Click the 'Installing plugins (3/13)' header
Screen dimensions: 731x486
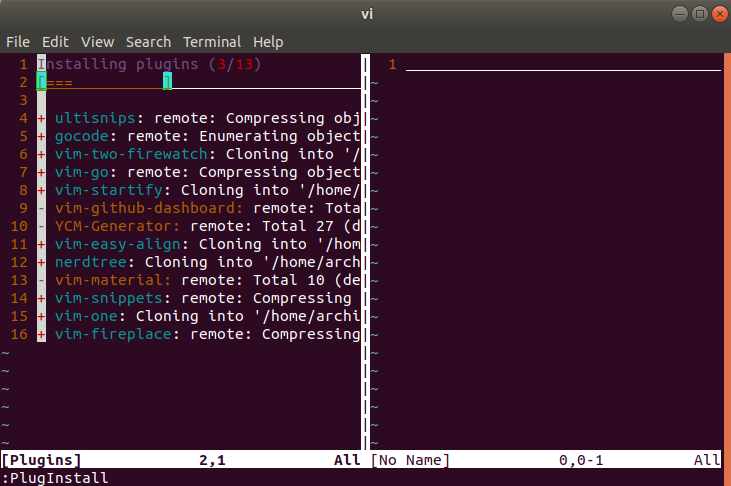pyautogui.click(x=149, y=64)
